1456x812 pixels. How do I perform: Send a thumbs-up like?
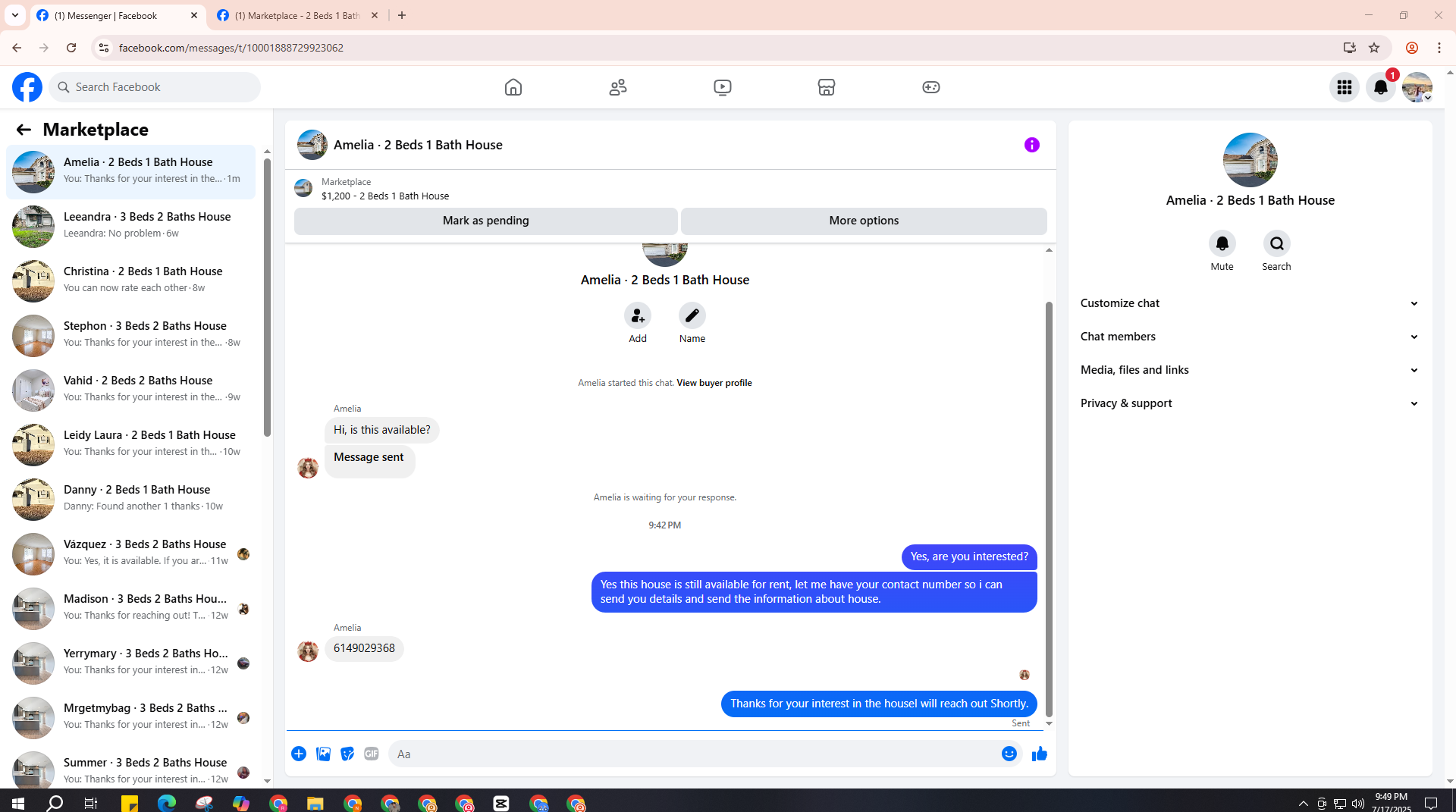point(1040,754)
